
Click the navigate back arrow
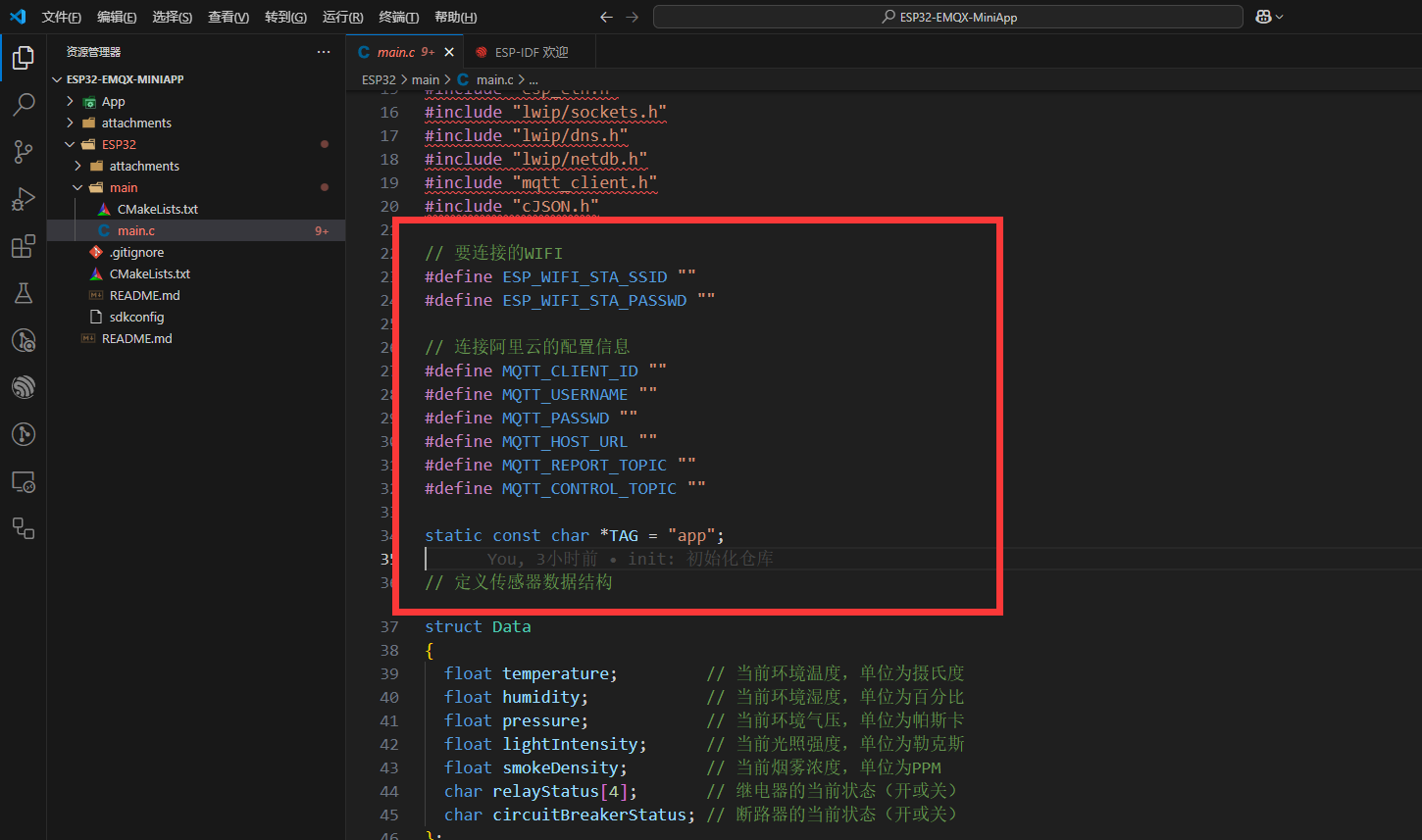click(x=606, y=17)
